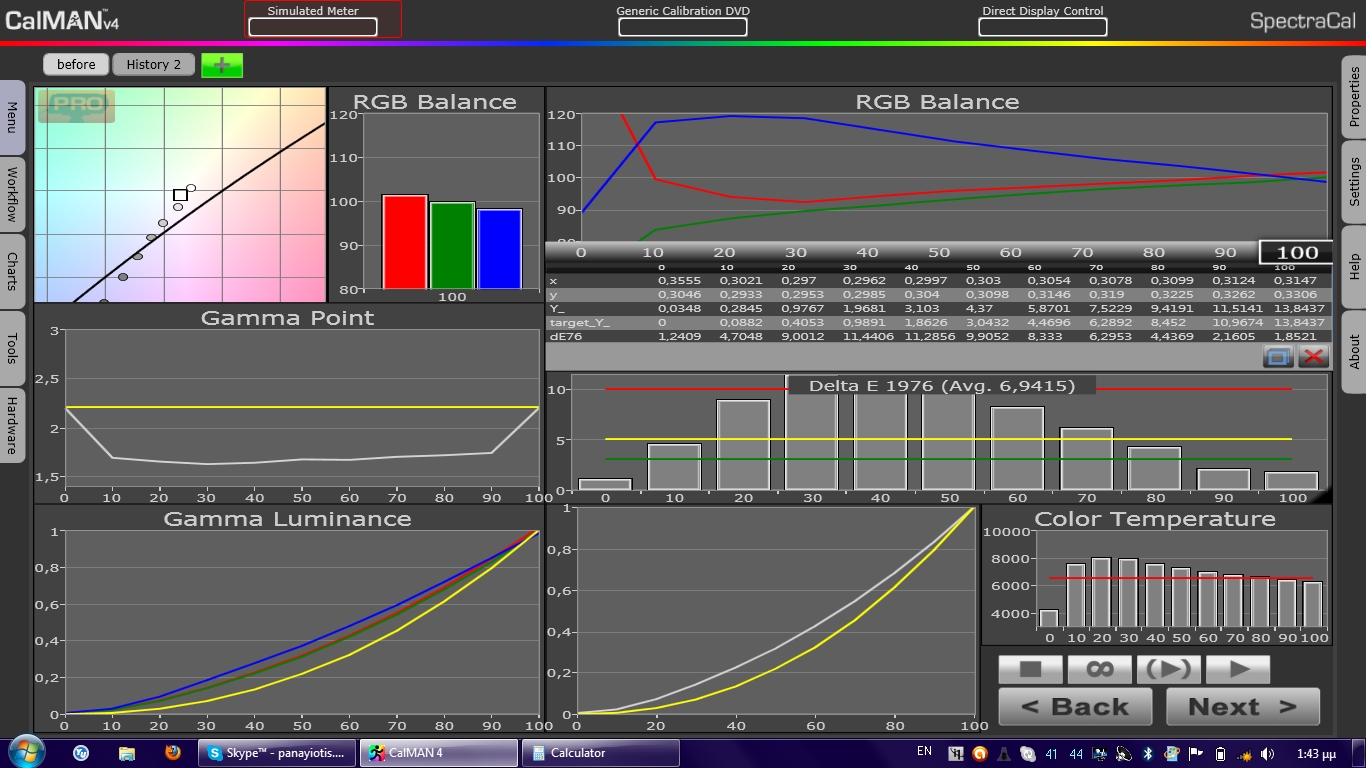Open the Direct Display Control box
This screenshot has height=768, width=1366.
1042,27
